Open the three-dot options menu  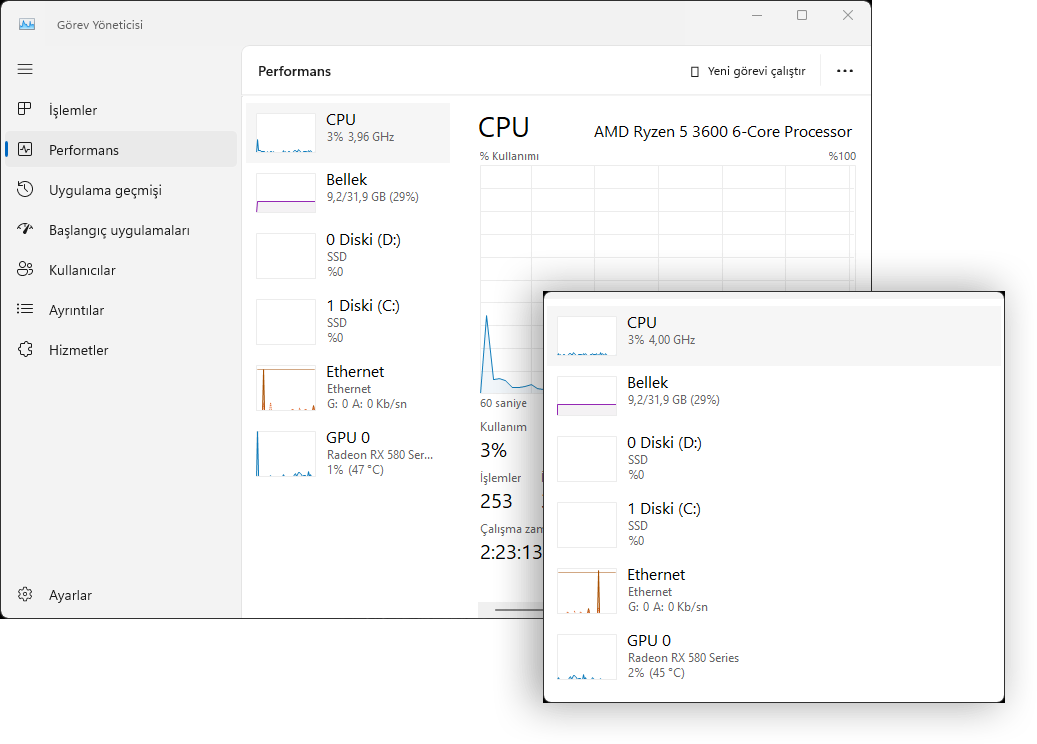tap(845, 71)
